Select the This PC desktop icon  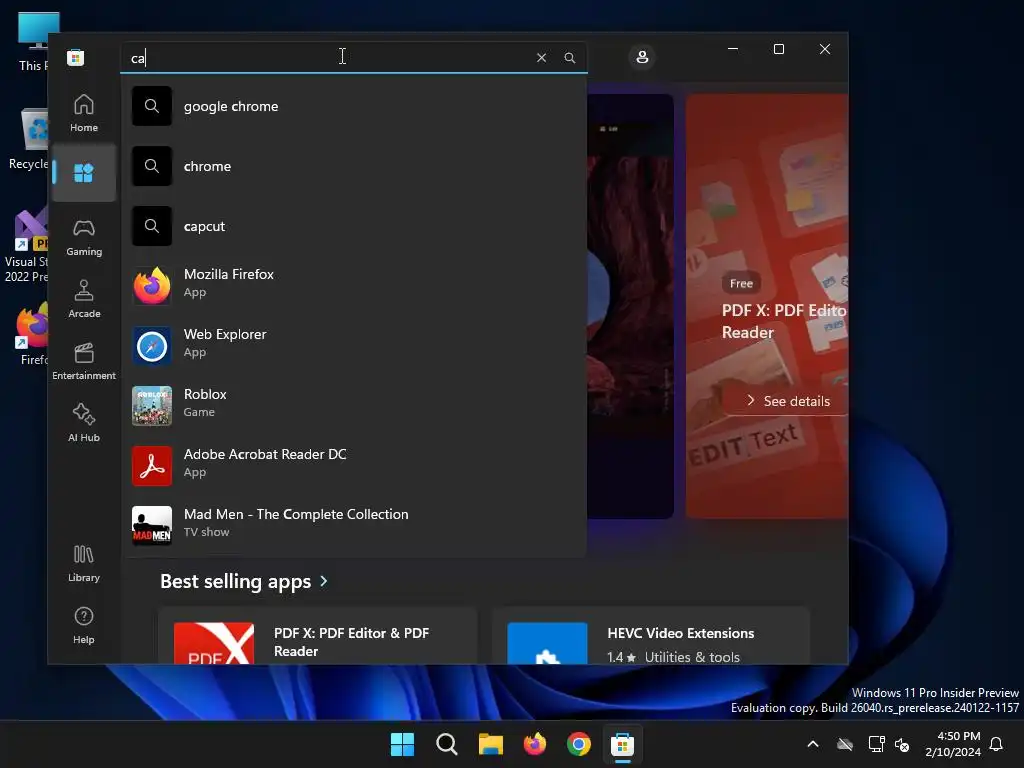click(31, 42)
